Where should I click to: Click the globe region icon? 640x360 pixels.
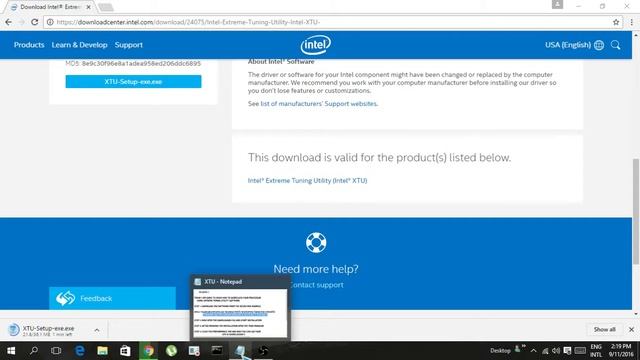(599, 45)
